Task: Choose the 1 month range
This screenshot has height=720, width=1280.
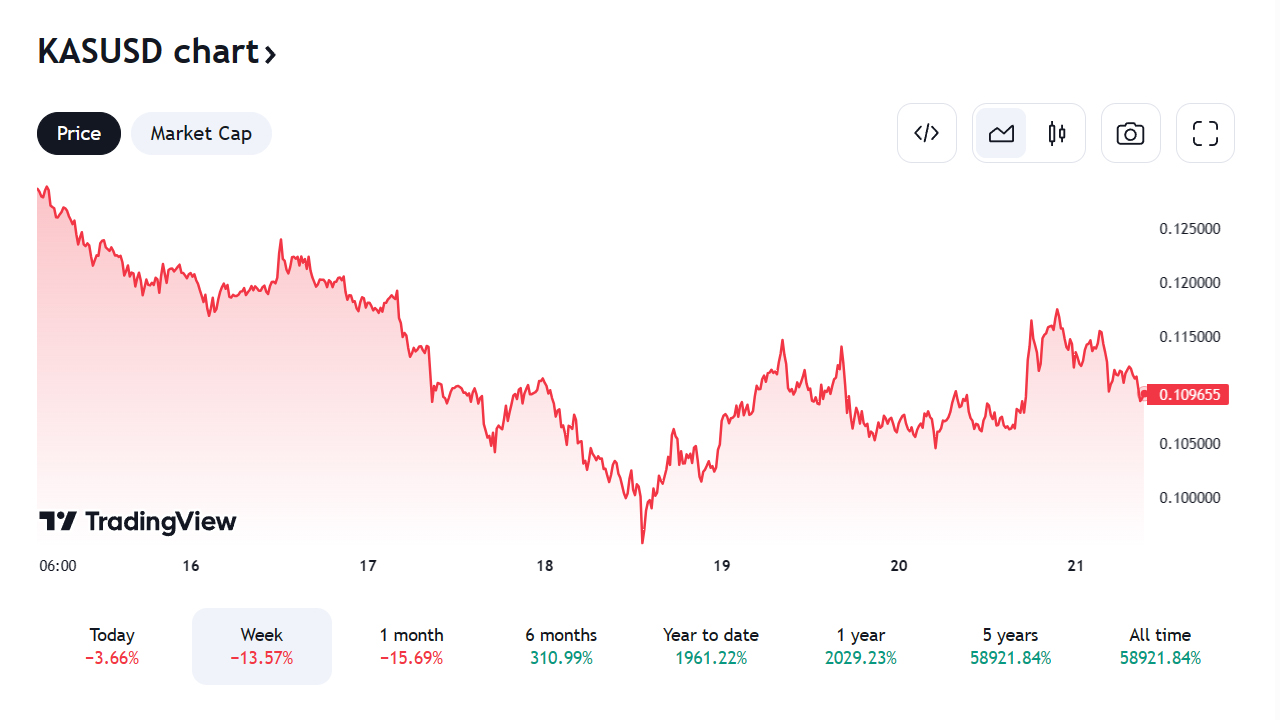Action: pyautogui.click(x=411, y=646)
